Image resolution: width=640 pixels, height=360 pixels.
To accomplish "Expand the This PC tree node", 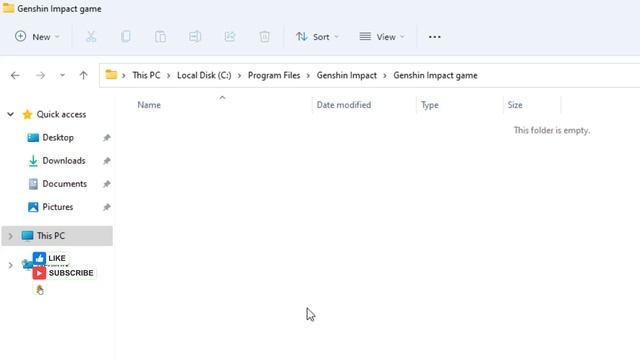I will [x=11, y=236].
